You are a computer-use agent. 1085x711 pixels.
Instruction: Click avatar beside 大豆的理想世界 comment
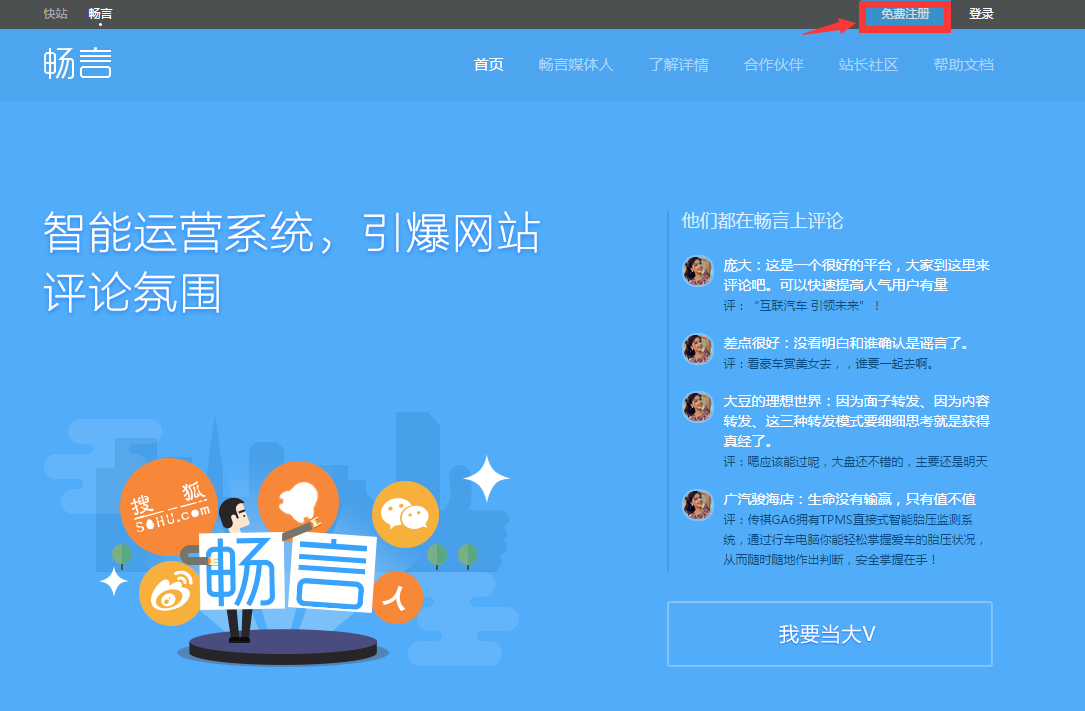(697, 406)
